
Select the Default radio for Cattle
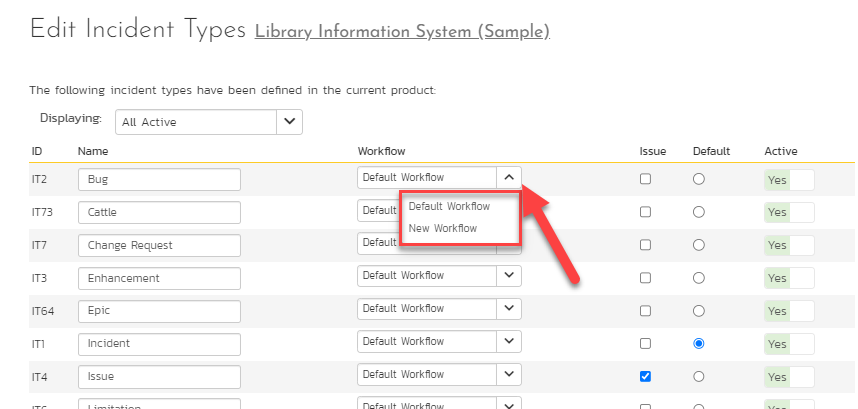pos(698,212)
